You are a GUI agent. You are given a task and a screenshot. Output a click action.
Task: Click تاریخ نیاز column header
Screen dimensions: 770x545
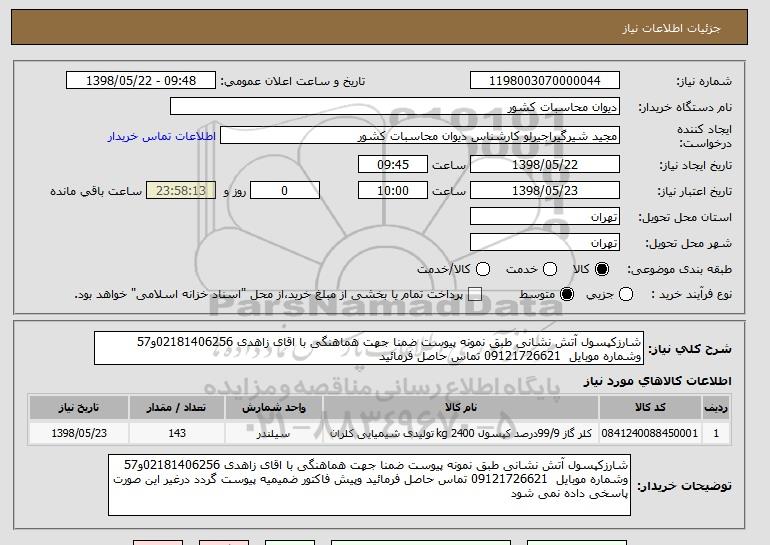click(79, 408)
